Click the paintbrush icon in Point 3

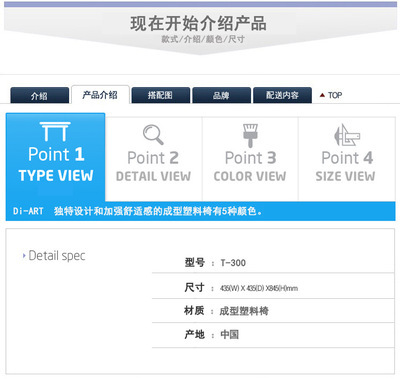pyautogui.click(x=250, y=135)
